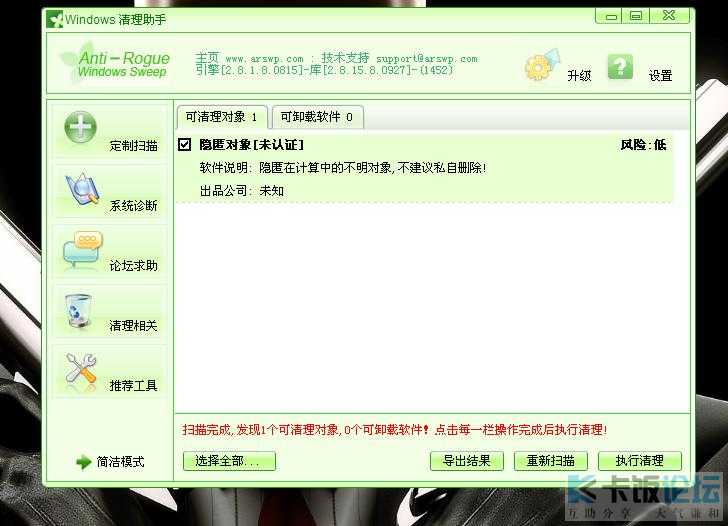Image resolution: width=728 pixels, height=526 pixels.
Task: Click the Anti-Rogue Windows Sweep logo
Action: pos(115,64)
